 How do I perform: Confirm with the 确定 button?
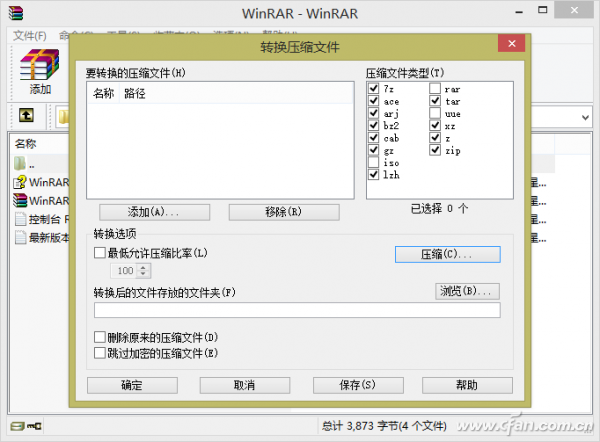click(x=132, y=385)
